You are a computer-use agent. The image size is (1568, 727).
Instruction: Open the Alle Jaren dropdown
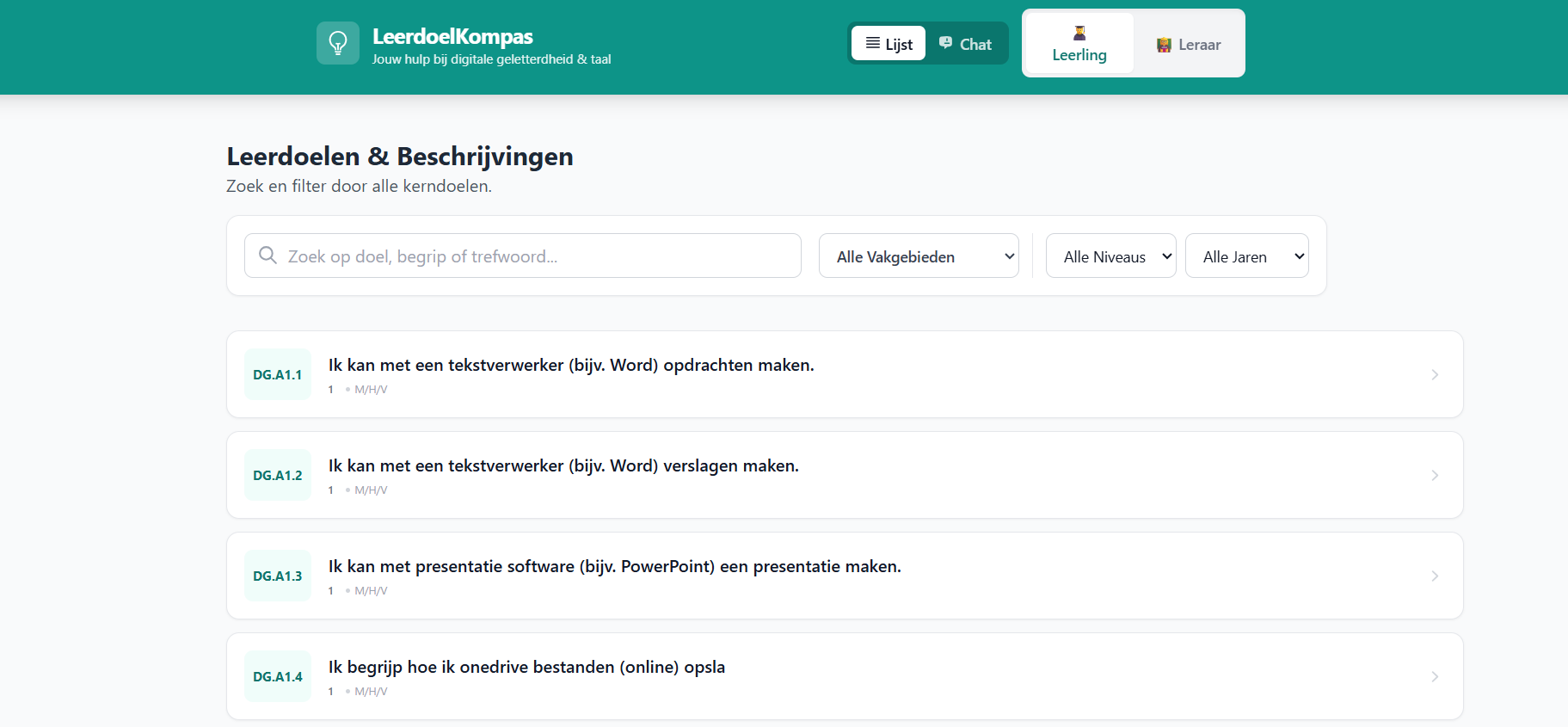[x=1246, y=256]
